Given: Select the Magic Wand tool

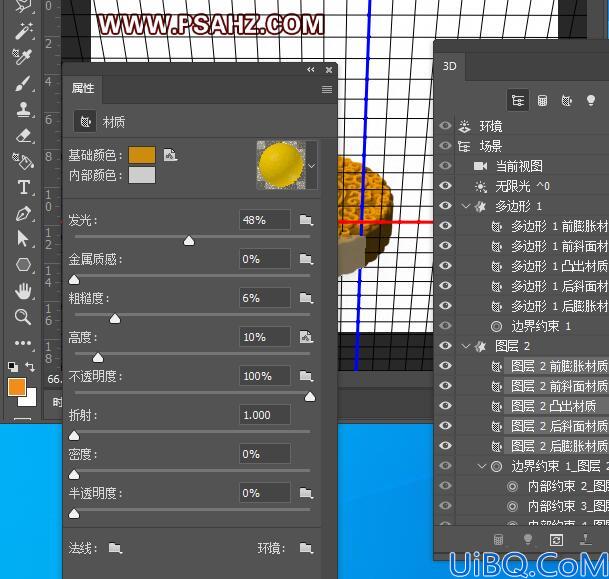Looking at the screenshot, I should click(x=23, y=31).
